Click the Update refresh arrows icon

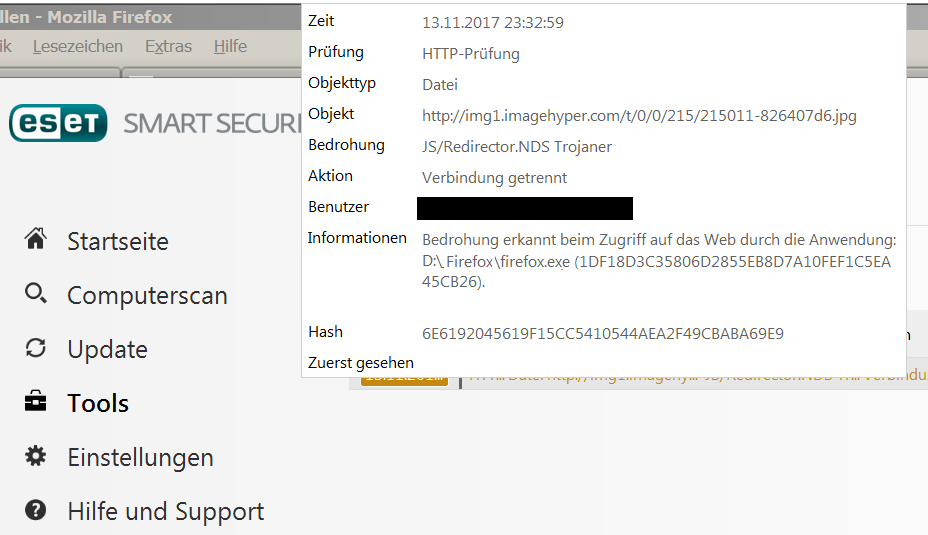coord(36,347)
